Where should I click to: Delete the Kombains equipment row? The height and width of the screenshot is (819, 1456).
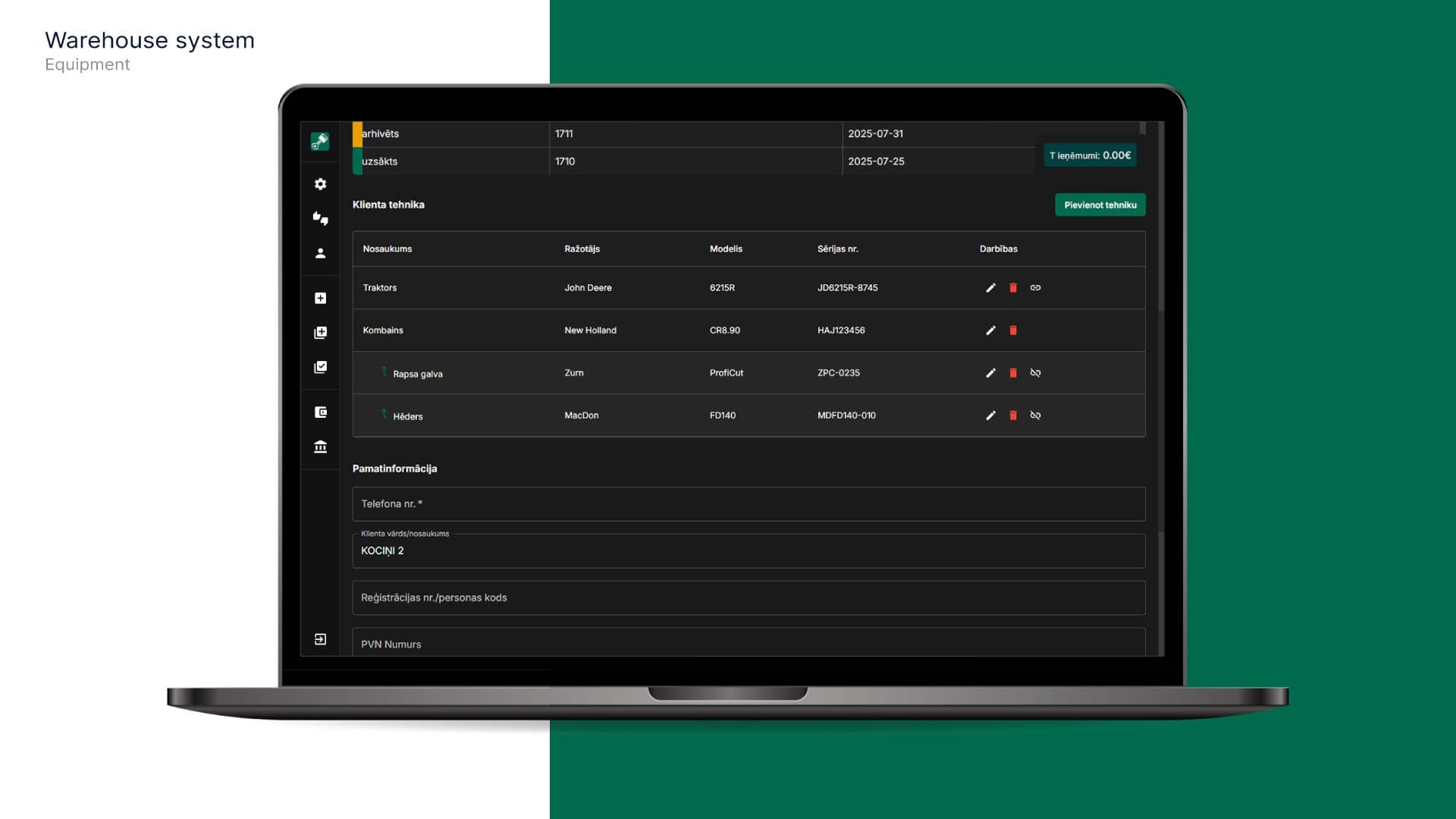tap(1013, 331)
